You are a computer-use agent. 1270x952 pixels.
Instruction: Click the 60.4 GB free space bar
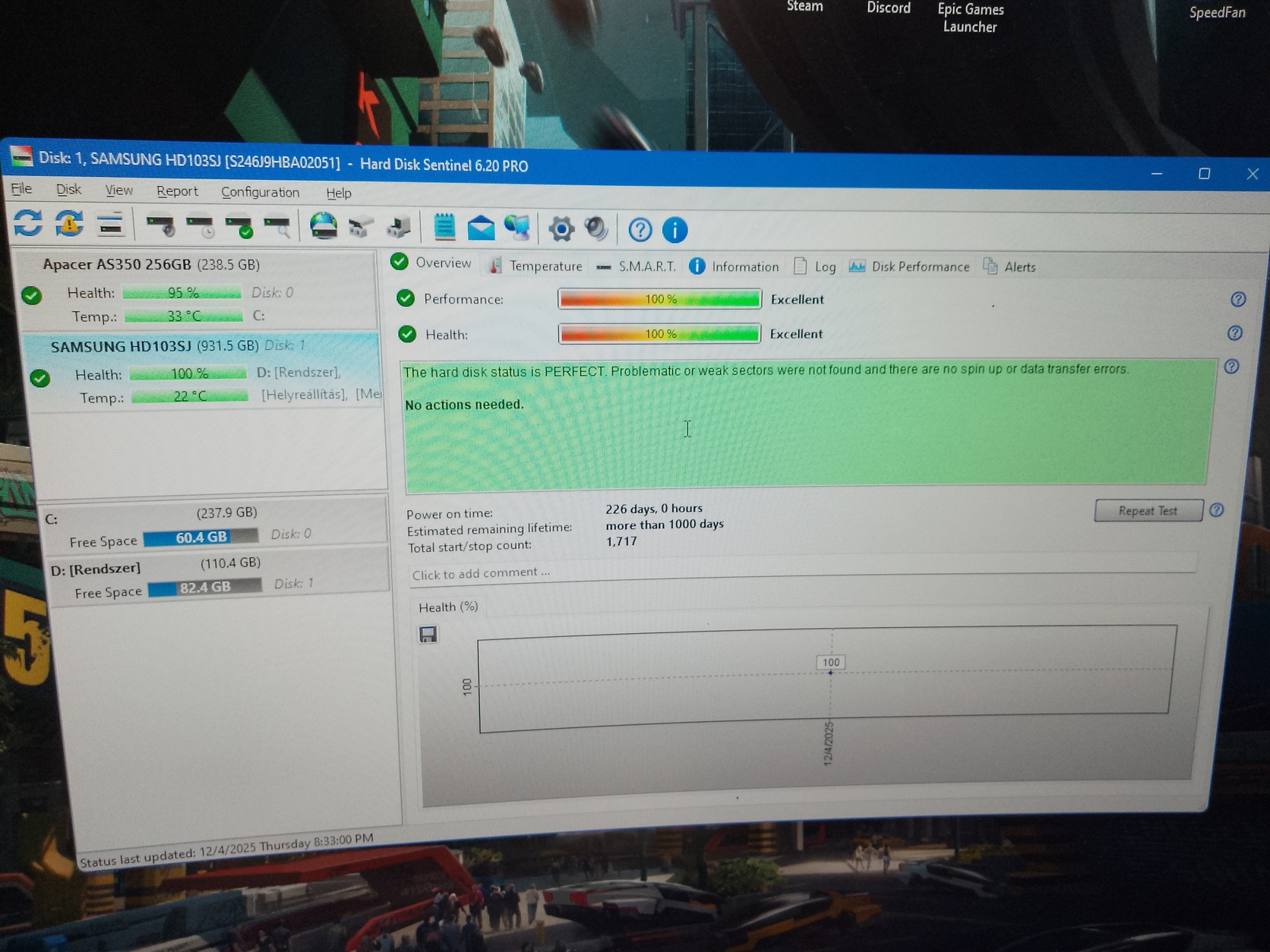pos(201,537)
